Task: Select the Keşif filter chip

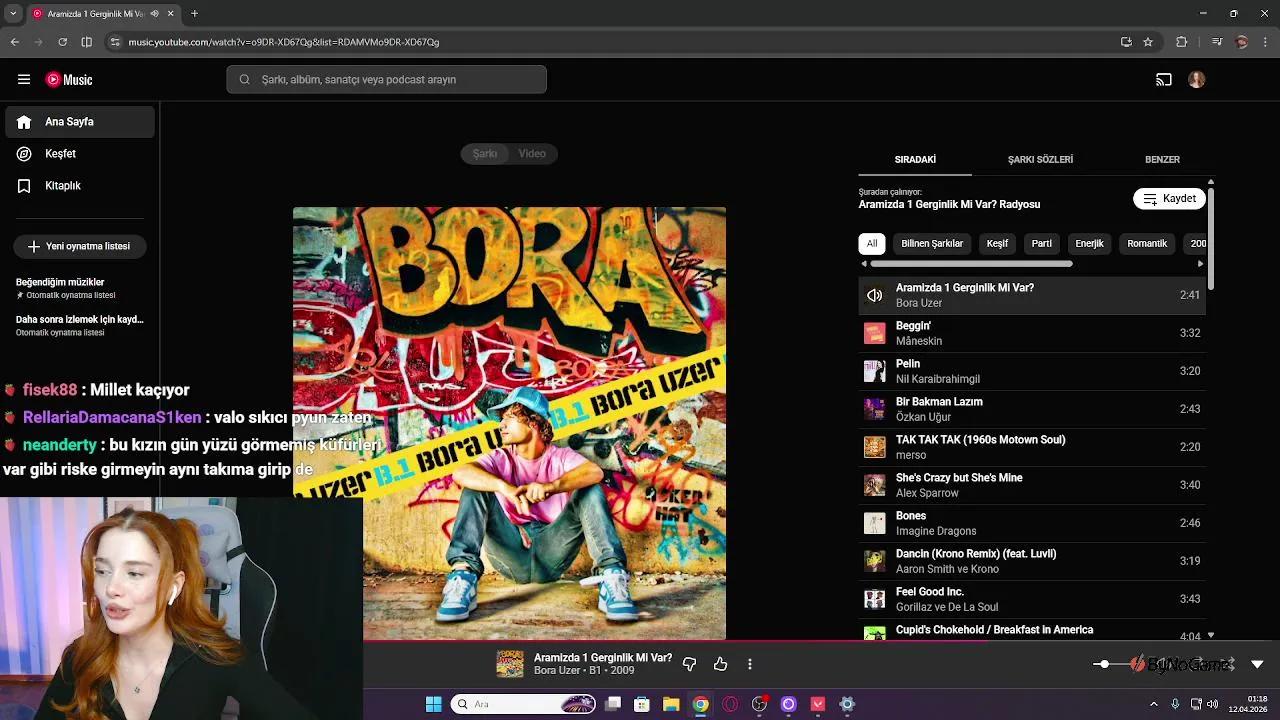Action: point(997,244)
